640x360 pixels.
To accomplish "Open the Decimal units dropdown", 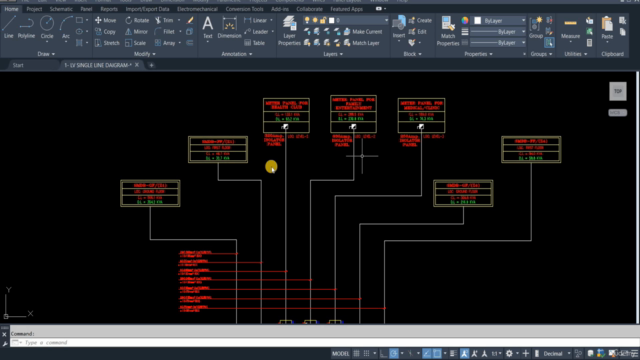I will pos(557,353).
